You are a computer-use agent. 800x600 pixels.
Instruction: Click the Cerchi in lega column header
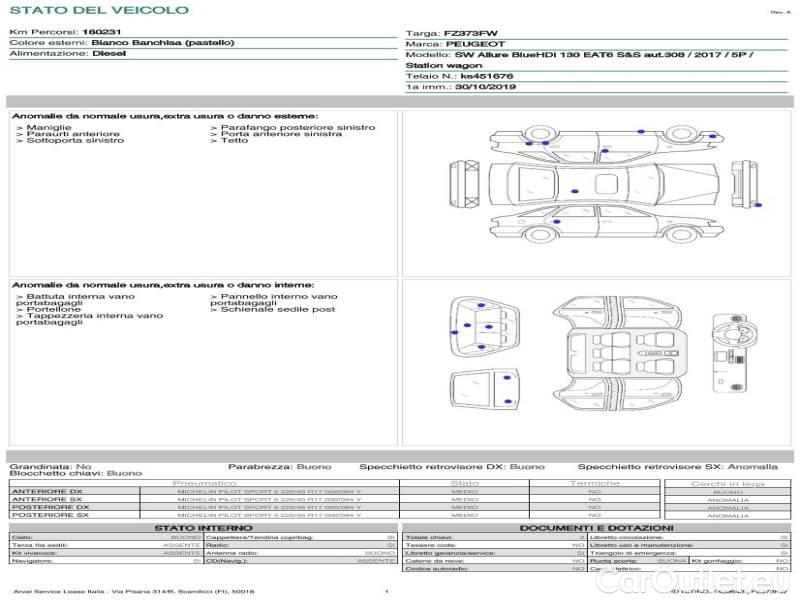(727, 483)
